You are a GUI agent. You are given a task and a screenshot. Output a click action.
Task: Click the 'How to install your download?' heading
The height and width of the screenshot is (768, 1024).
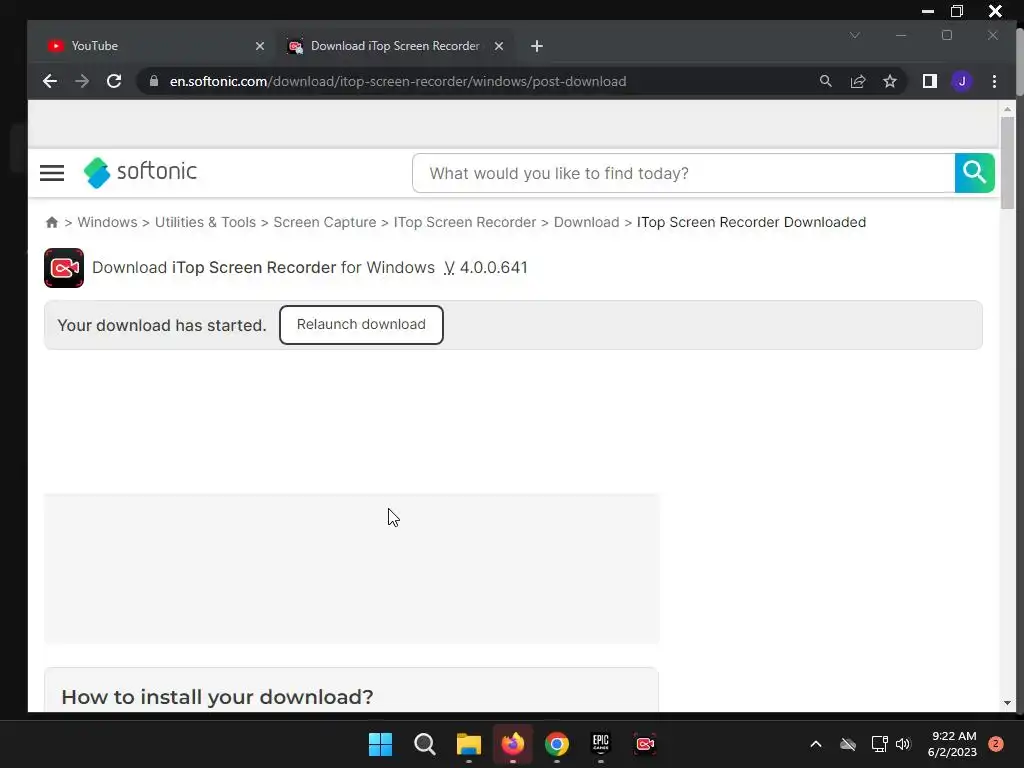217,697
